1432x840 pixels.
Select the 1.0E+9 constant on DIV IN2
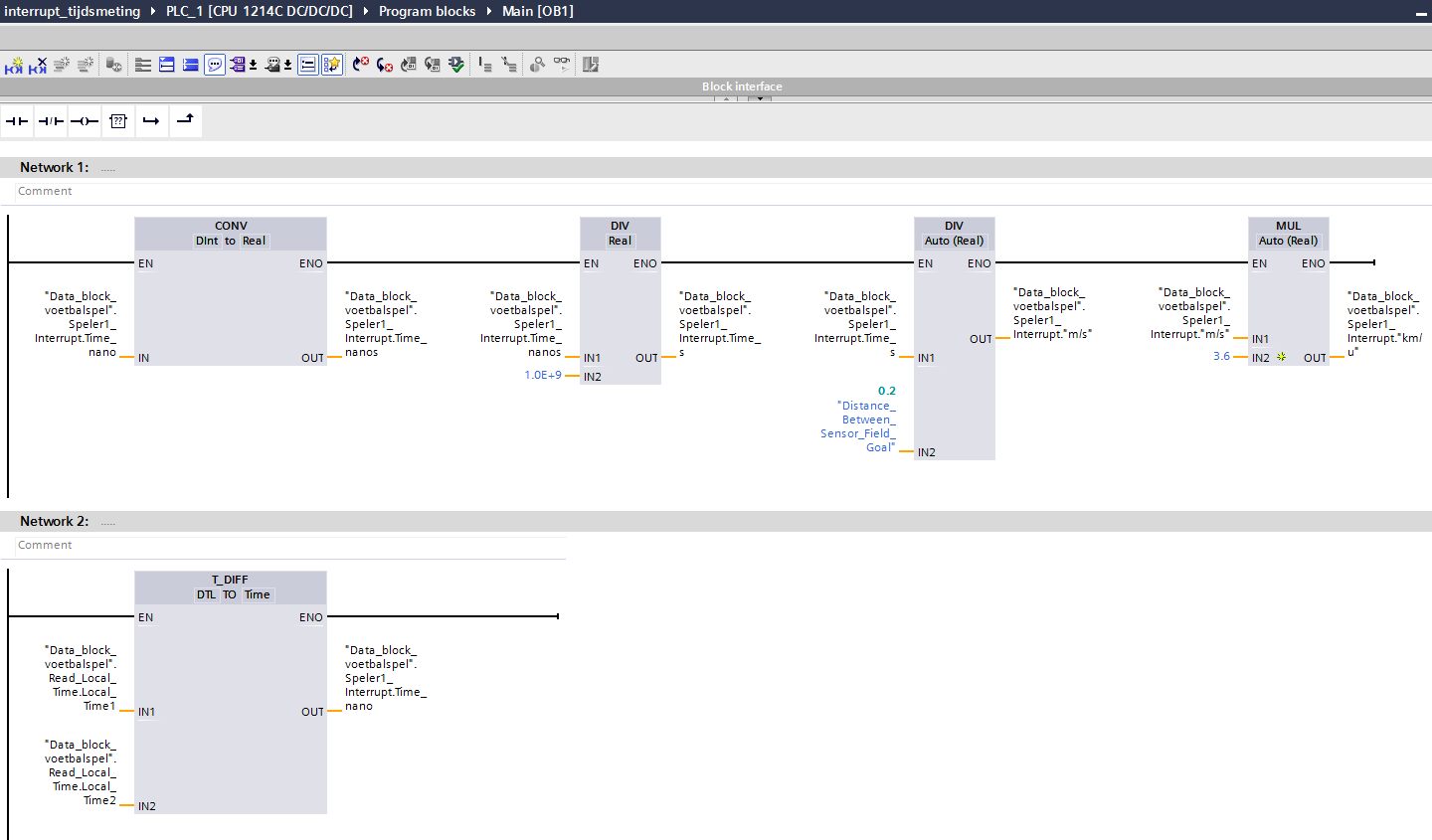(x=543, y=375)
